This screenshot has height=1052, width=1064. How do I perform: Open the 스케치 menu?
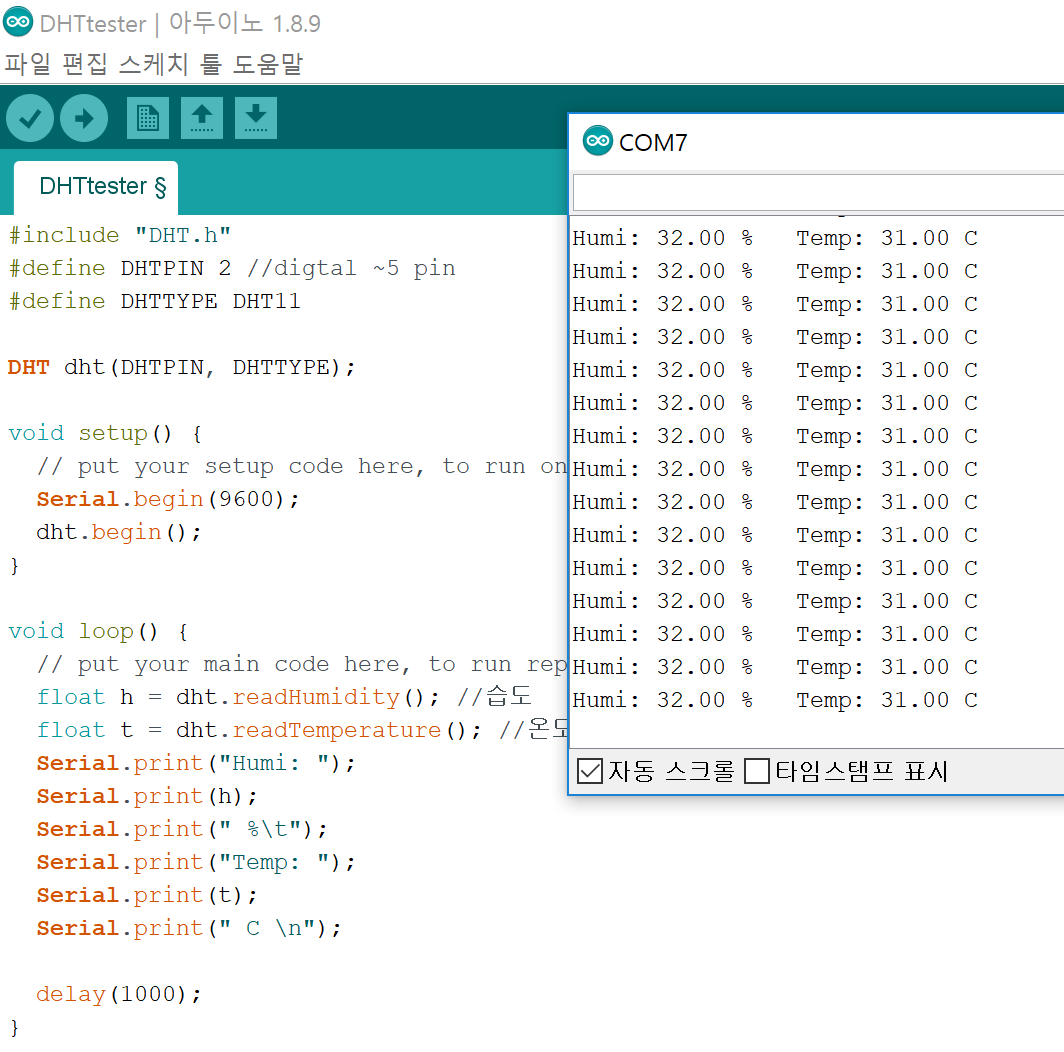coord(153,64)
